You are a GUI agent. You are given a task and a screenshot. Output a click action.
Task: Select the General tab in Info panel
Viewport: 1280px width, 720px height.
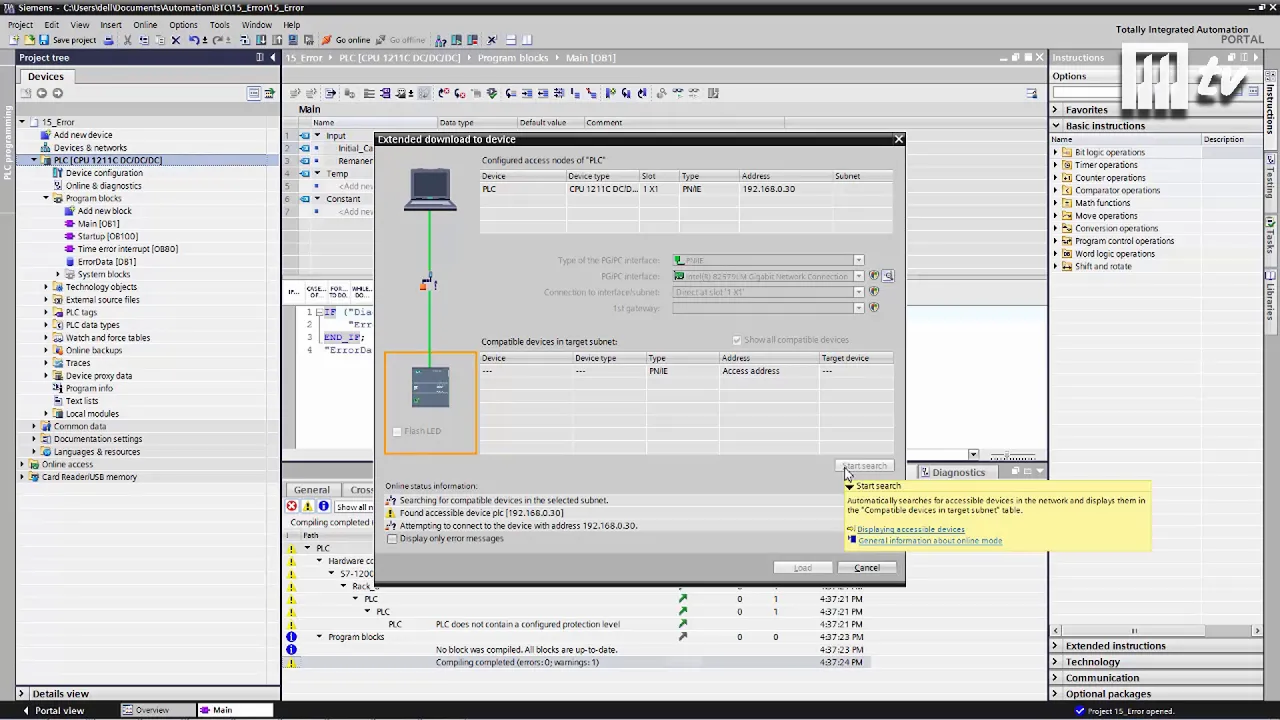tap(312, 490)
